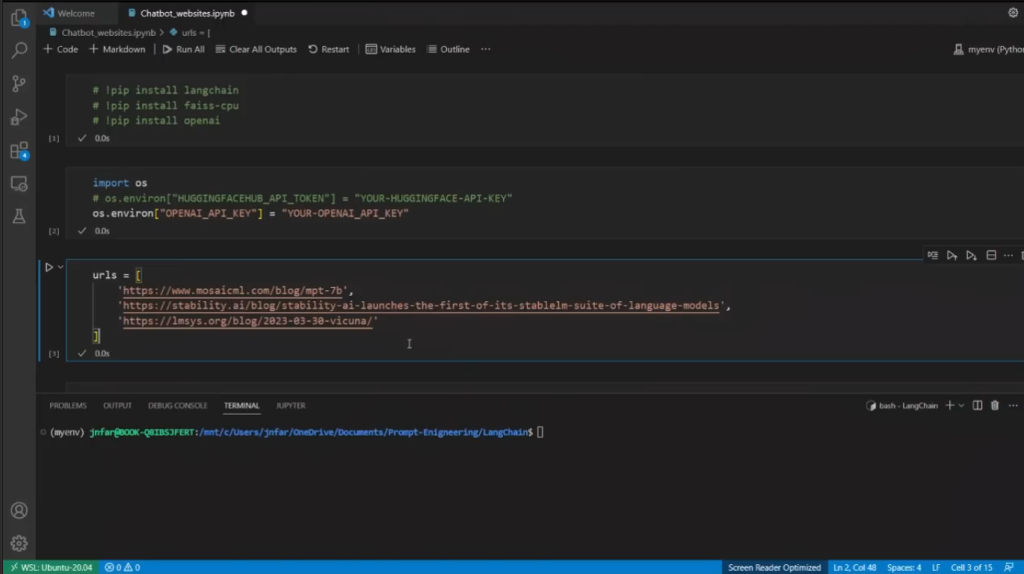Click Clear All Outputs button
Viewport: 1024px width, 574px height.
255,49
